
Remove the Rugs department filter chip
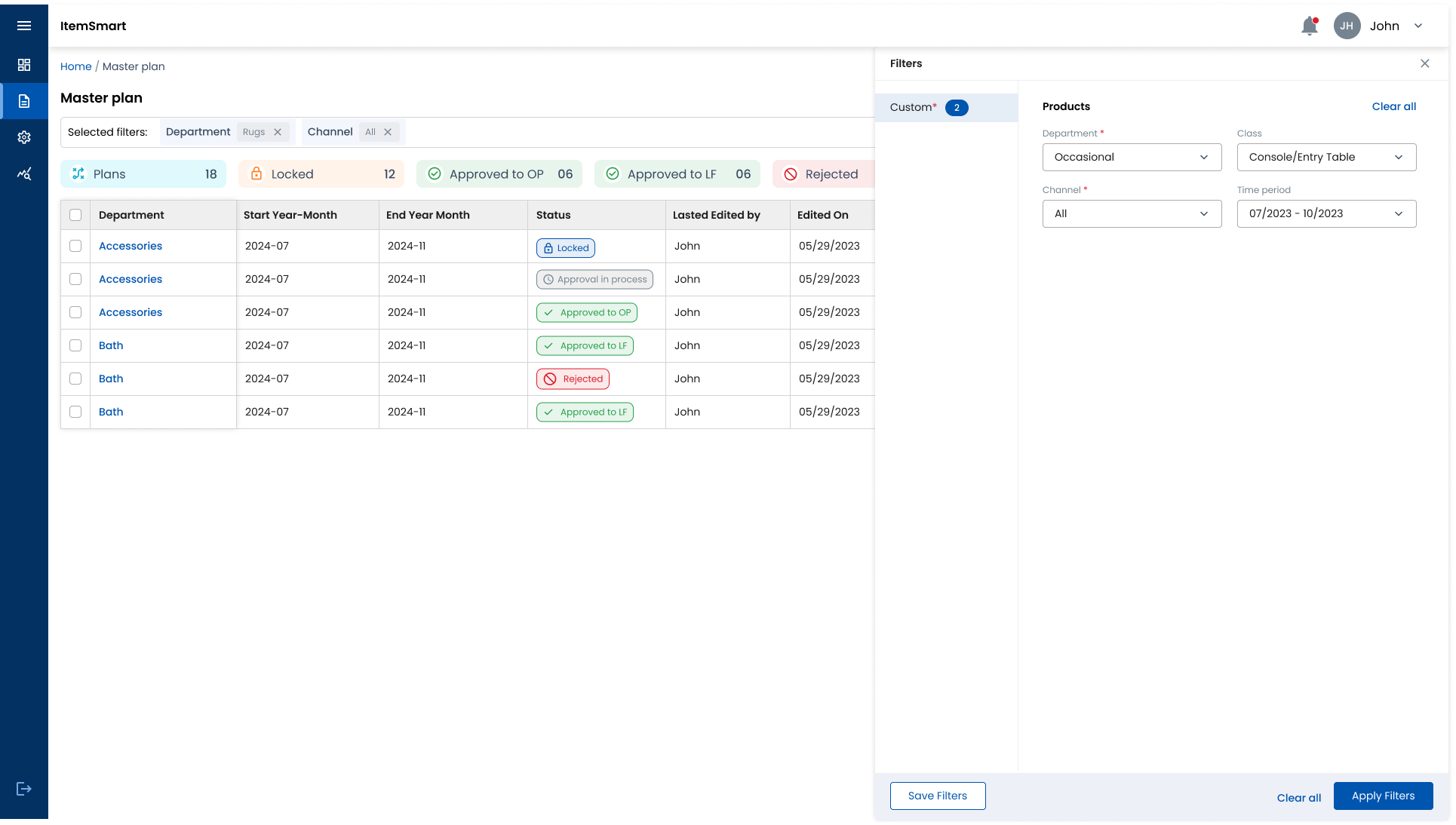pyautogui.click(x=278, y=132)
